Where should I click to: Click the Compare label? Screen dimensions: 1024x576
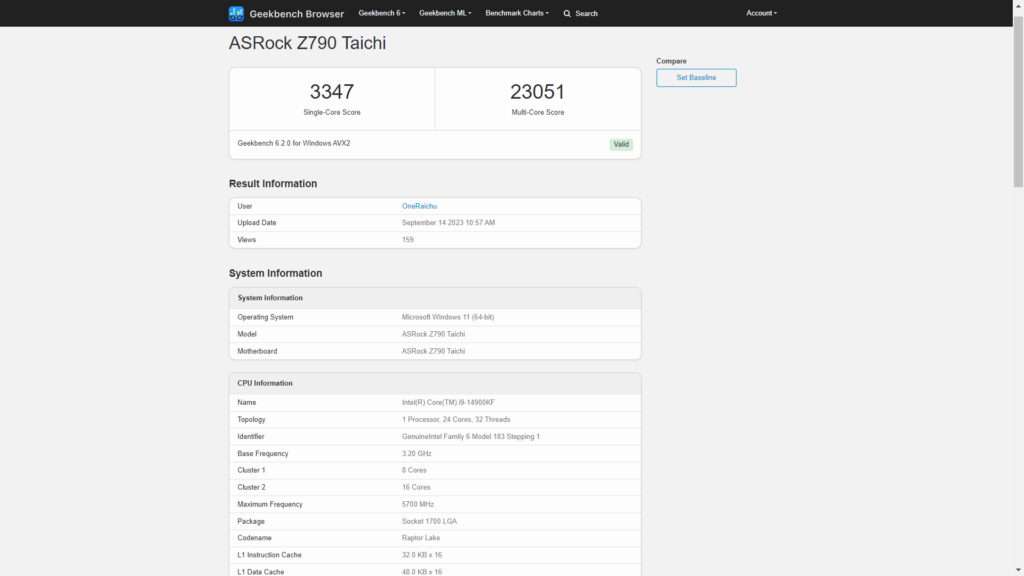tap(671, 61)
